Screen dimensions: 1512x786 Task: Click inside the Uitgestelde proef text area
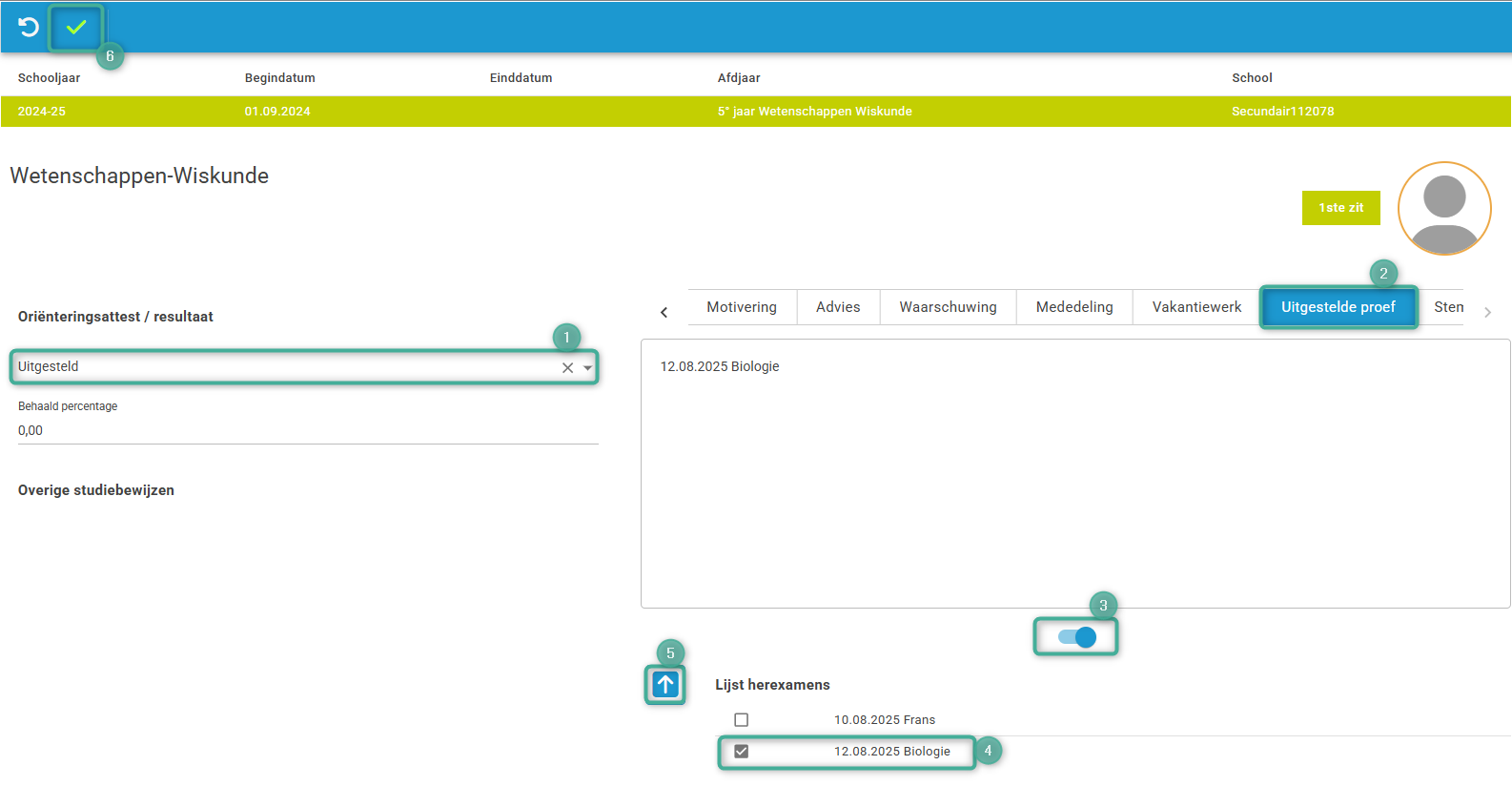pos(1074,477)
